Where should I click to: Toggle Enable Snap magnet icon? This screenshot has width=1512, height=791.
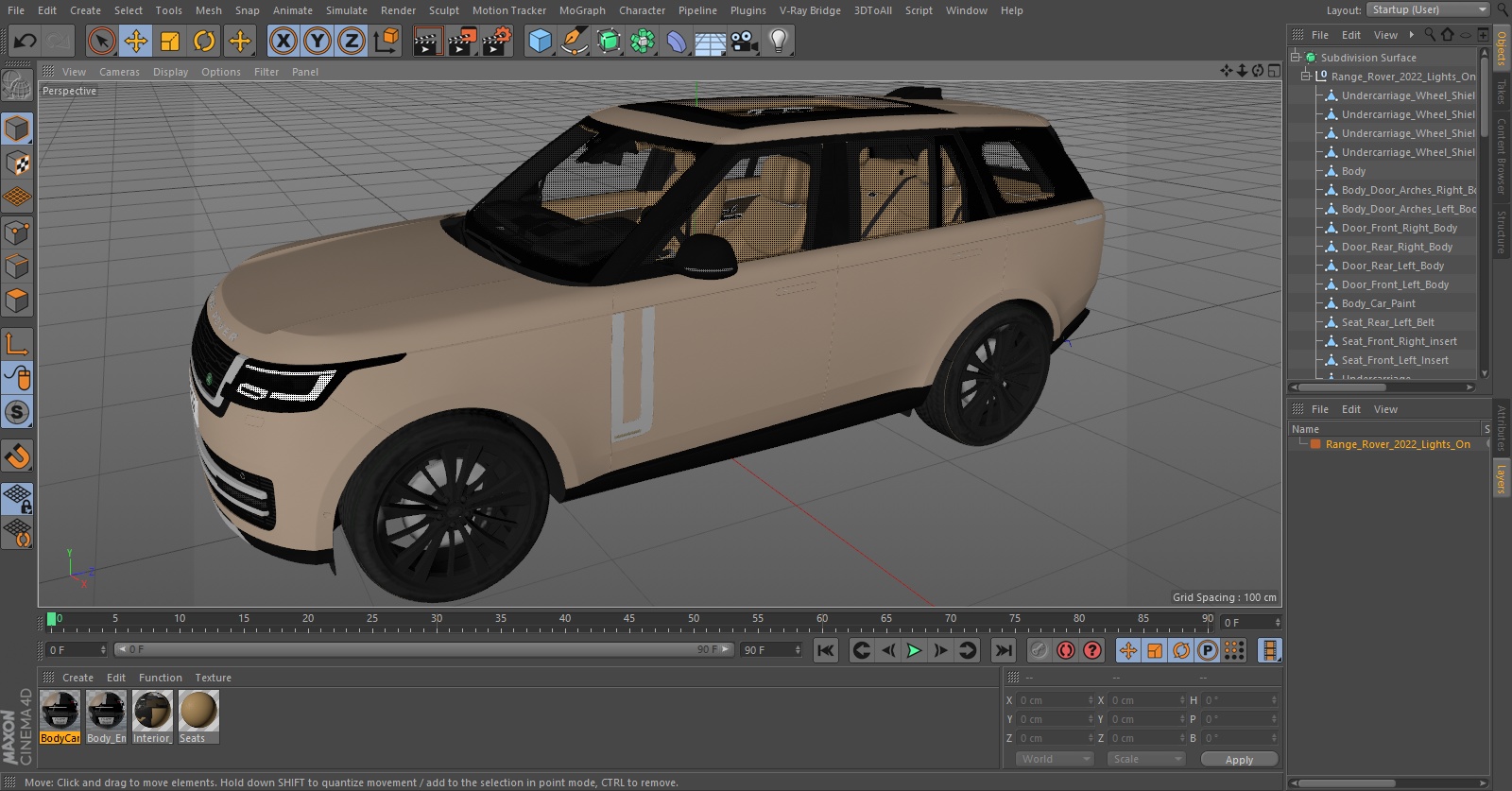pos(17,456)
